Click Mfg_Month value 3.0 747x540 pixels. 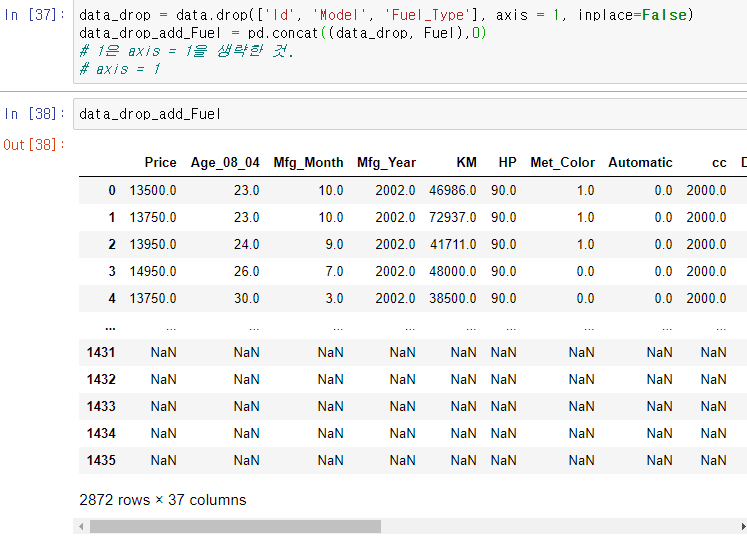click(x=334, y=298)
